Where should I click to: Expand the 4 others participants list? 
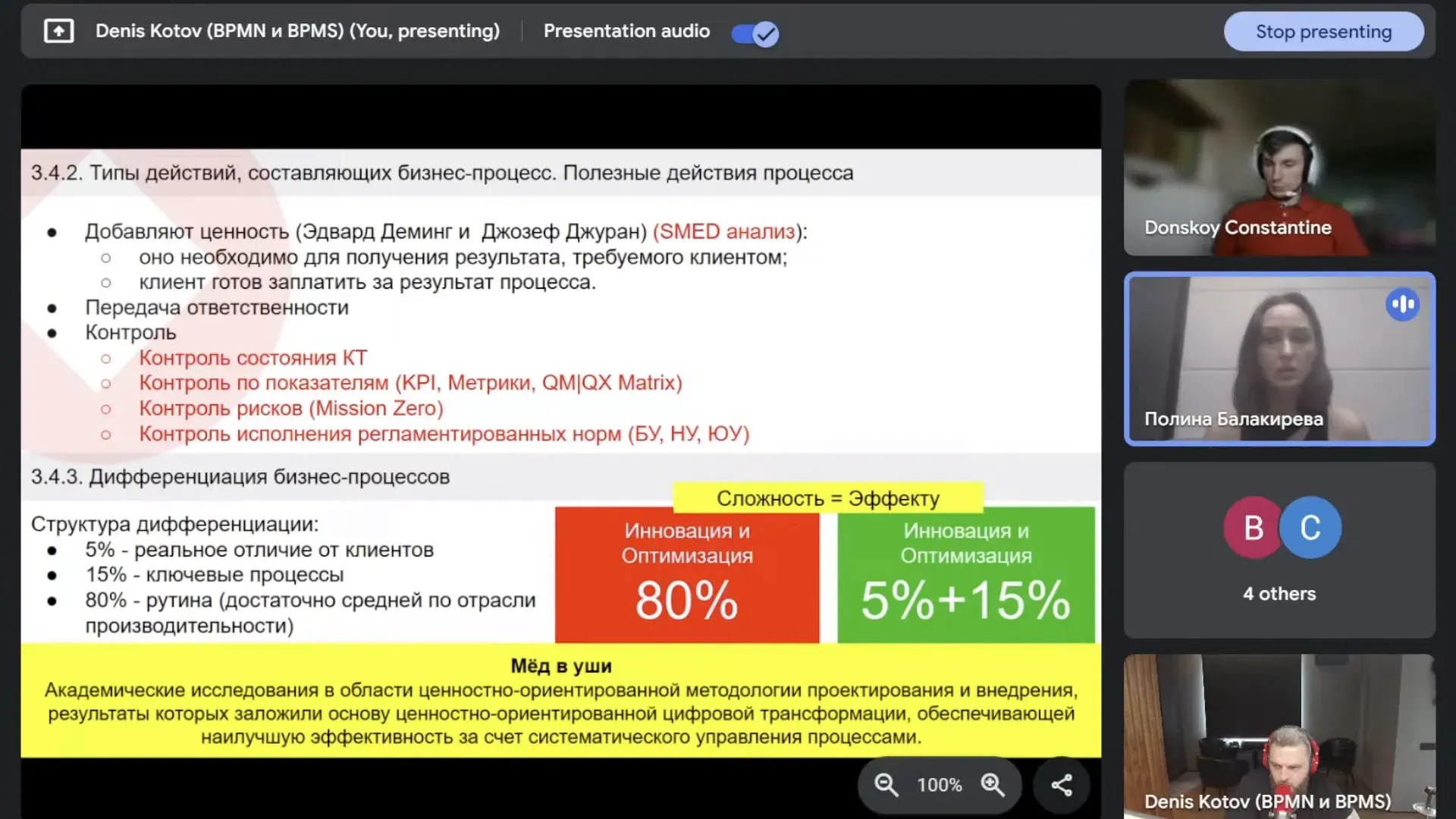pos(1279,594)
